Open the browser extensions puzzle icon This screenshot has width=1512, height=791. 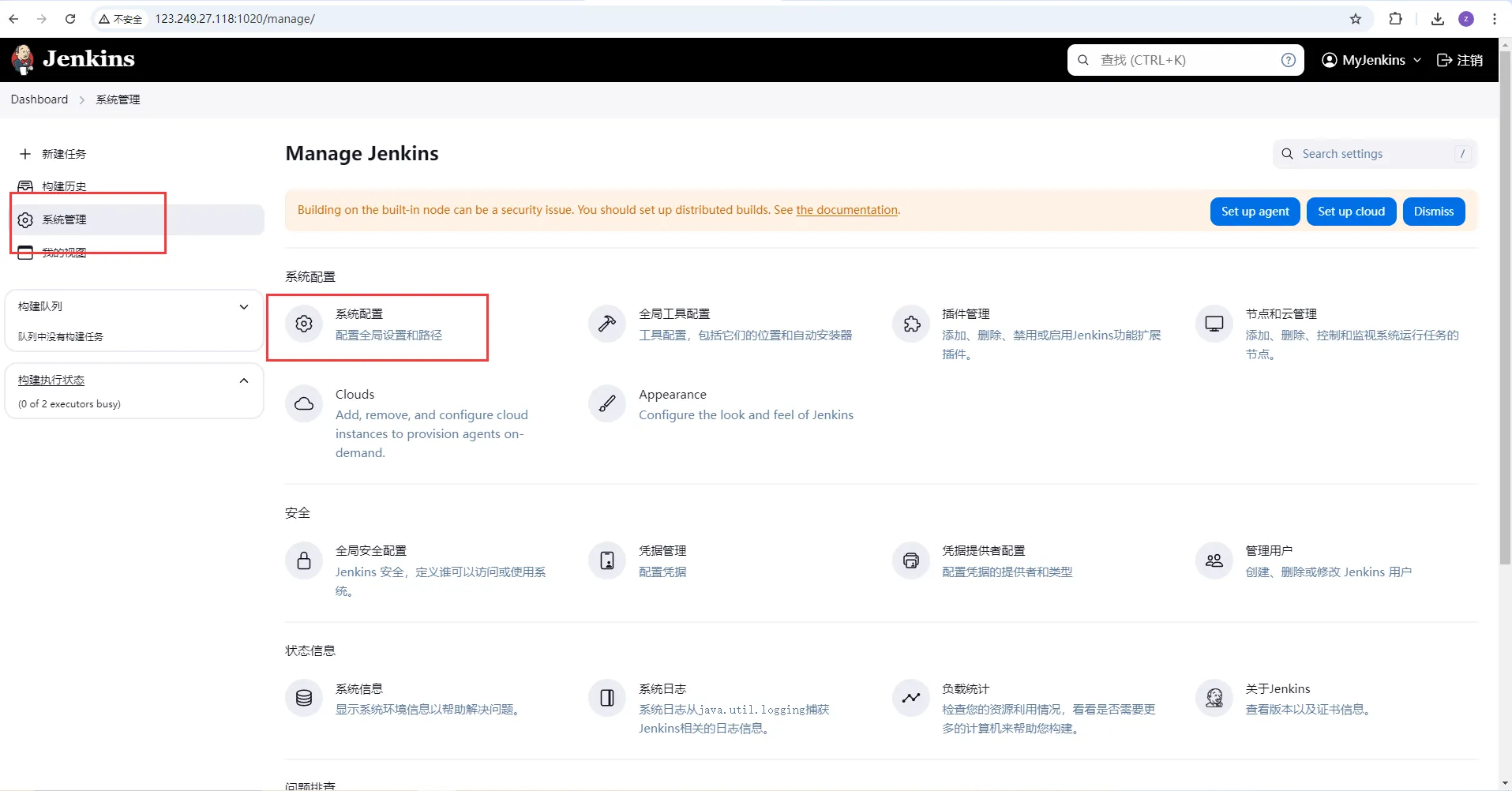pos(1396,19)
